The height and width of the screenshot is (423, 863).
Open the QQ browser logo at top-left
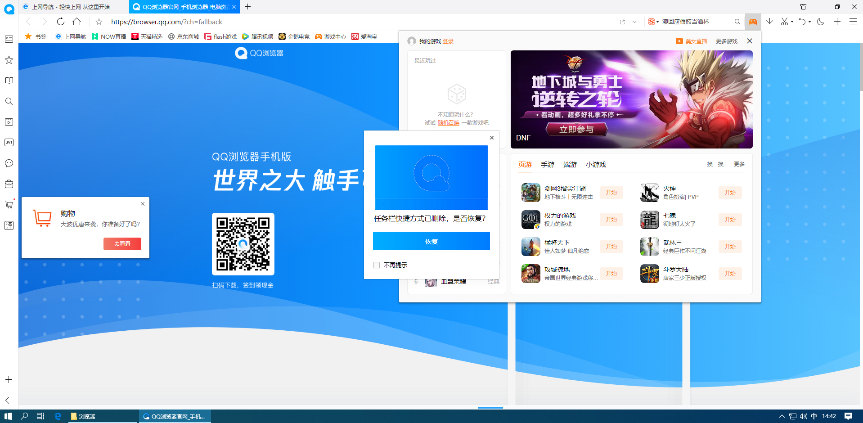pyautogui.click(x=9, y=9)
